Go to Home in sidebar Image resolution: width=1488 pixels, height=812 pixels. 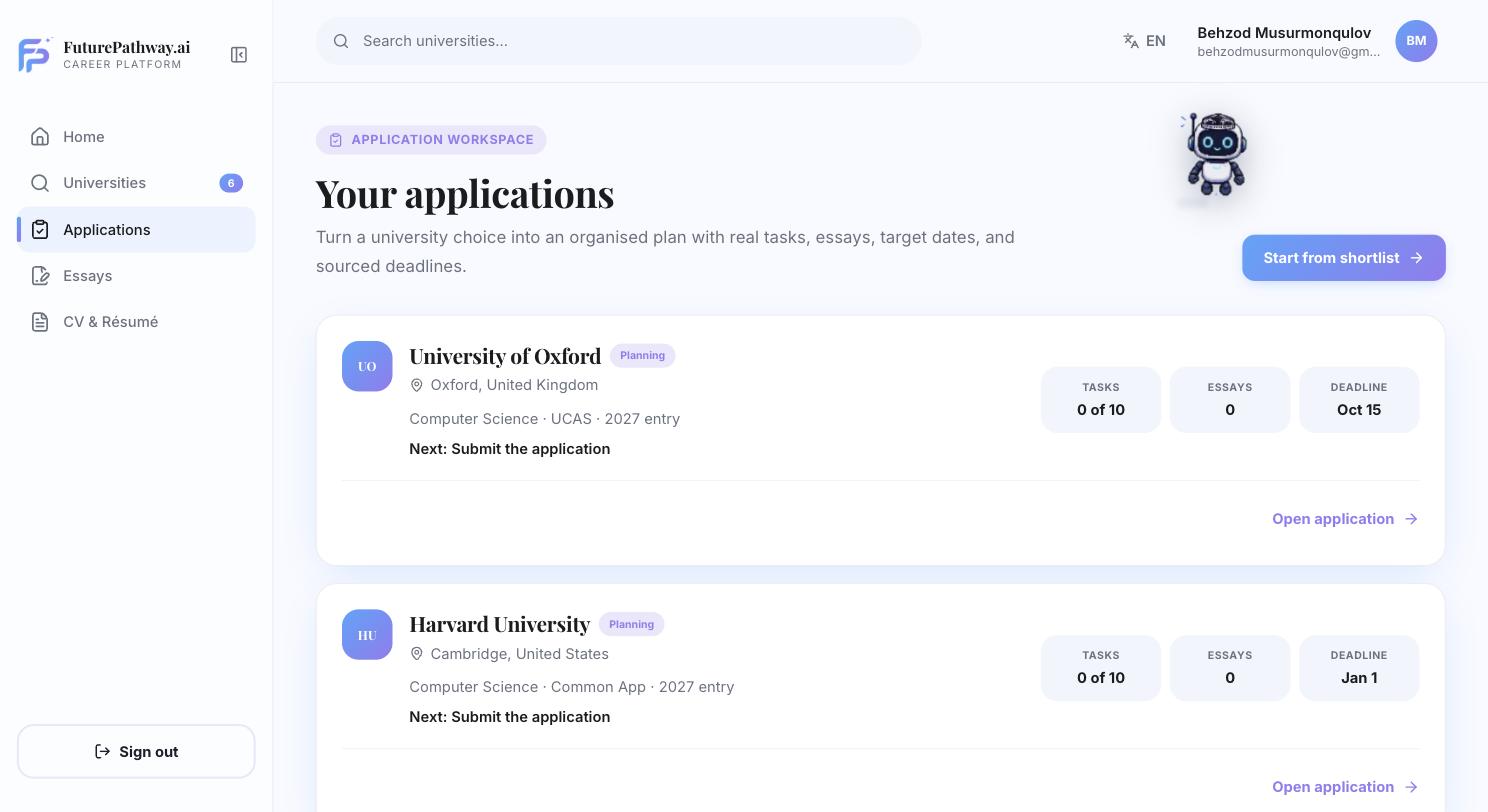coord(136,137)
